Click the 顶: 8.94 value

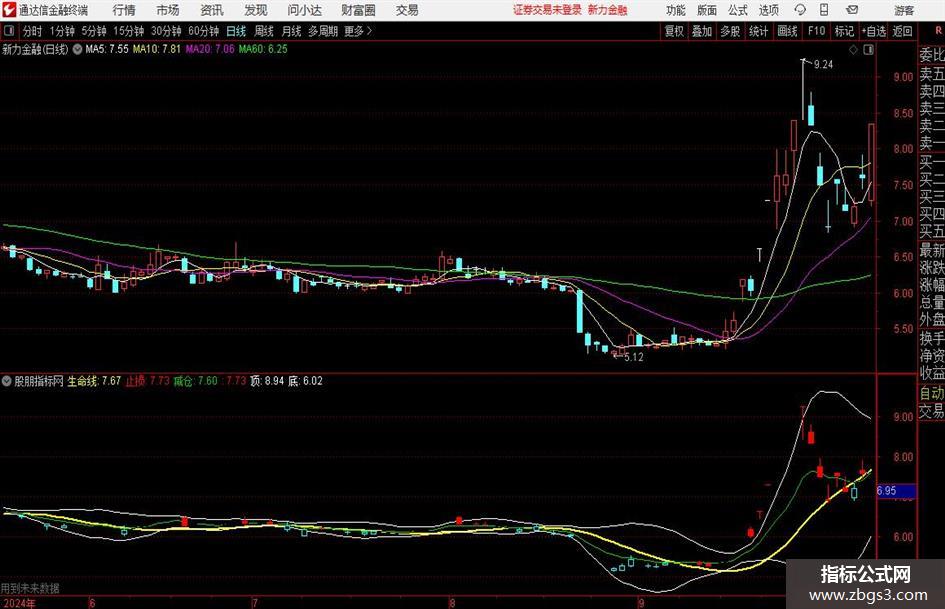click(267, 381)
